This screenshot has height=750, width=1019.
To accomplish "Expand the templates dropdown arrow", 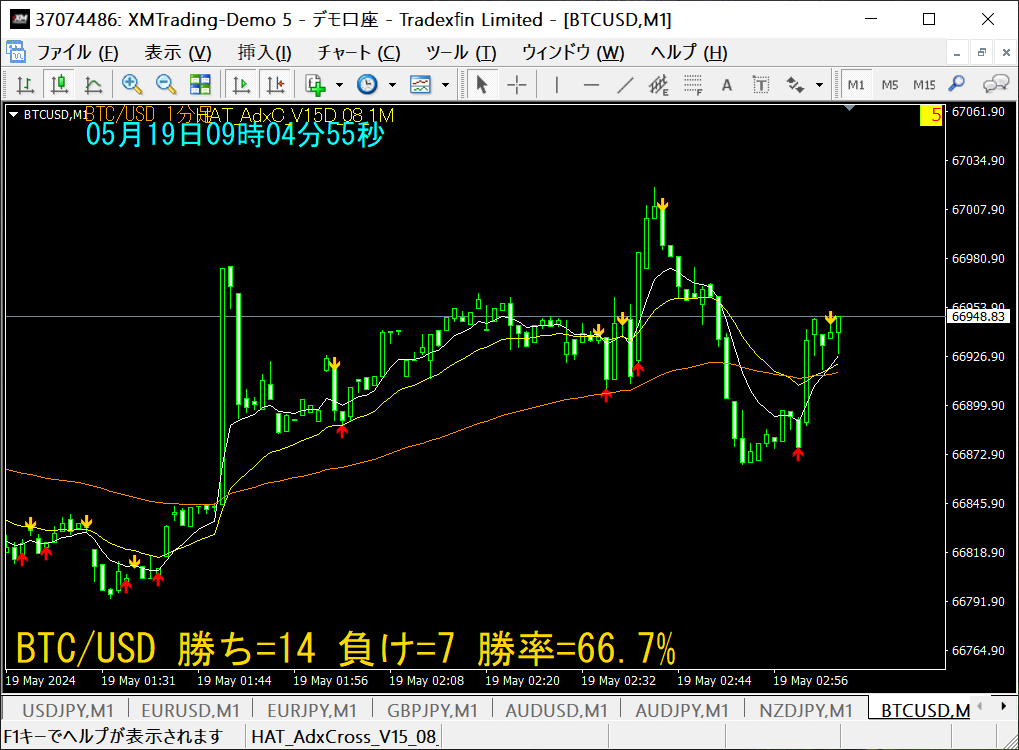I will coord(445,85).
